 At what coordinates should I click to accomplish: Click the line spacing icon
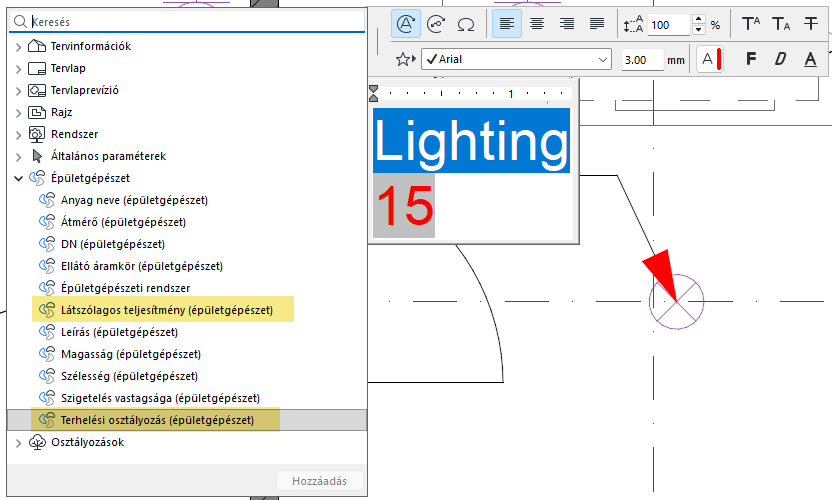tap(634, 25)
